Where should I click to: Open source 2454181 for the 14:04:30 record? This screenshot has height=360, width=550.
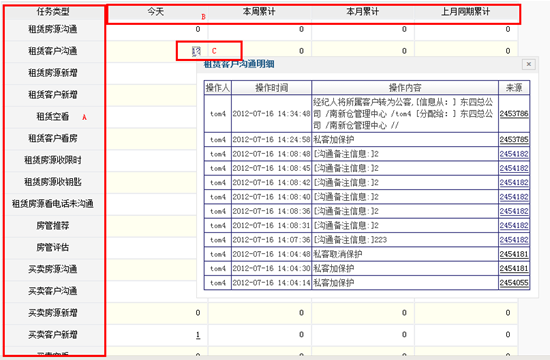pos(514,268)
